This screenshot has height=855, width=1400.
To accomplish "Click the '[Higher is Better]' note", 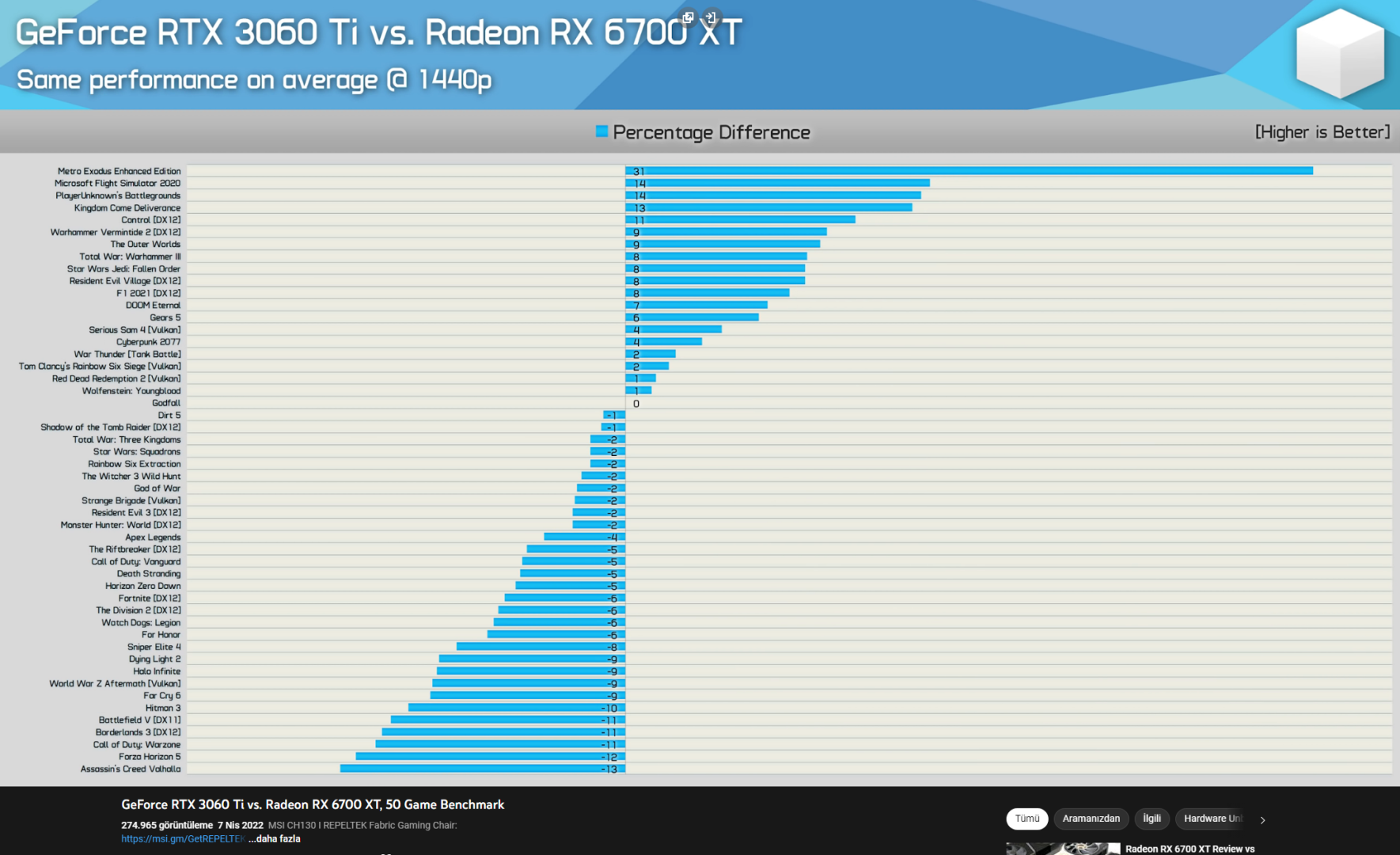I will (x=1322, y=132).
